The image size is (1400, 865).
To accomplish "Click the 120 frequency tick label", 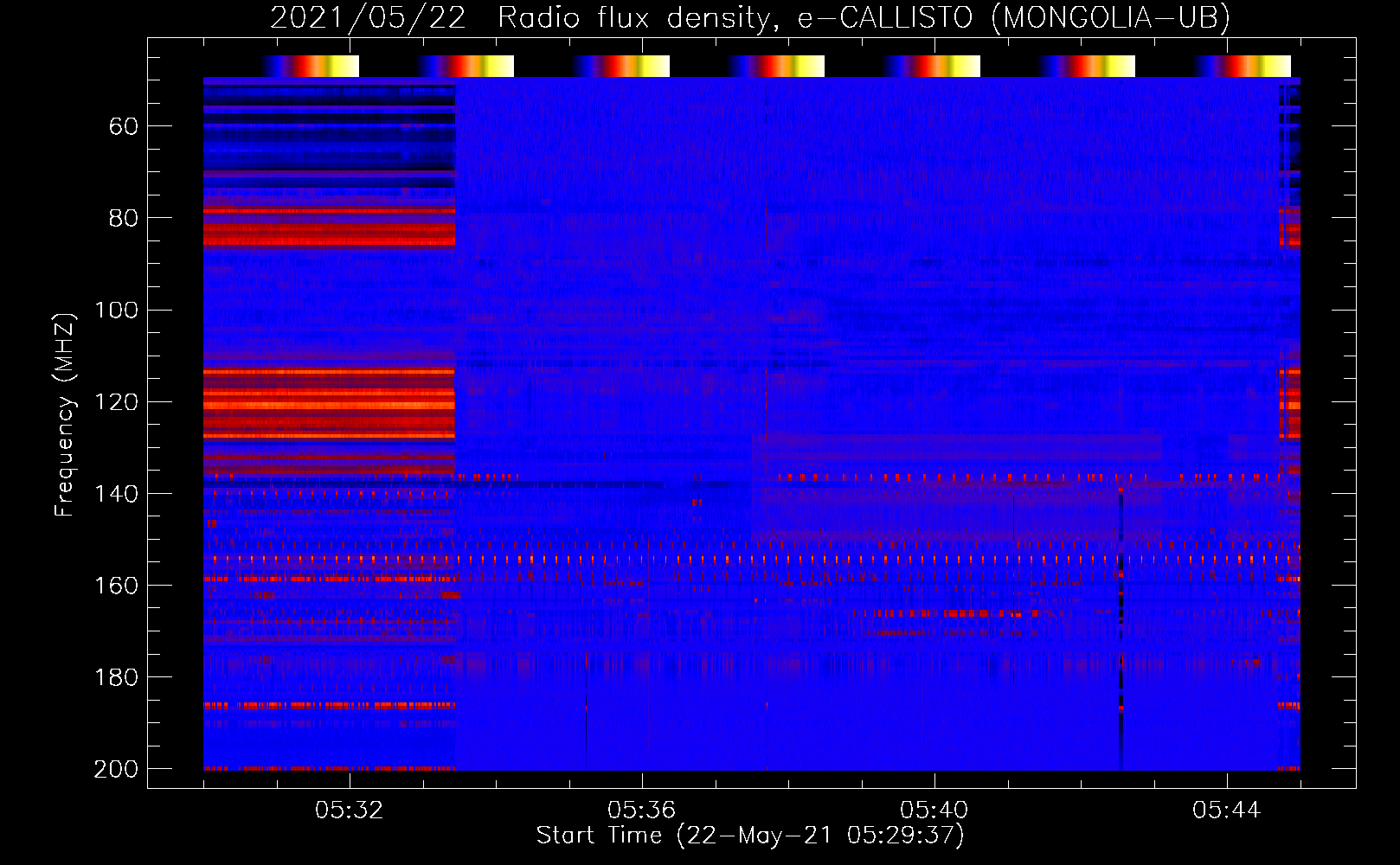I will [x=116, y=401].
